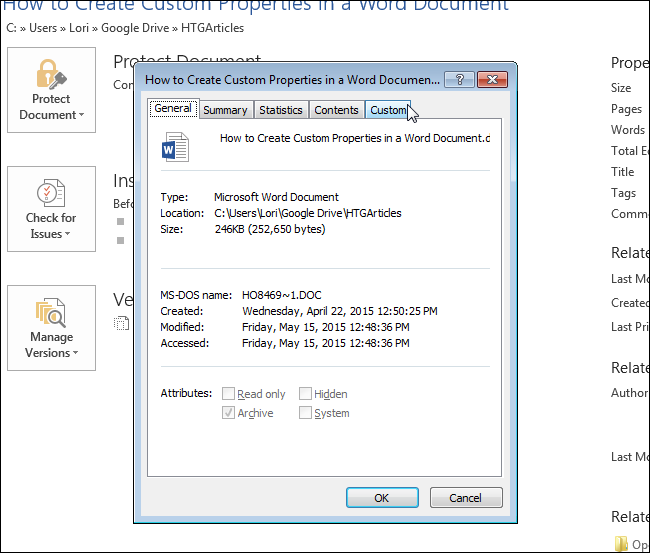
Task: Open the Protect Document dropdown
Action: 51,90
